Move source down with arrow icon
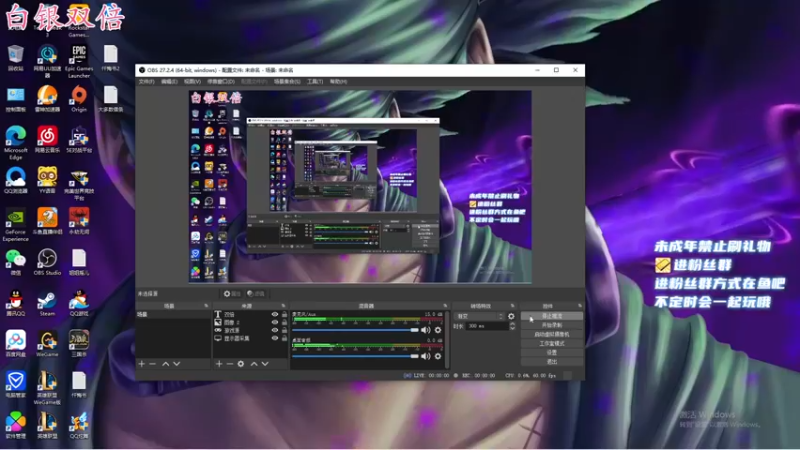Image resolution: width=800 pixels, height=450 pixels. coord(265,364)
